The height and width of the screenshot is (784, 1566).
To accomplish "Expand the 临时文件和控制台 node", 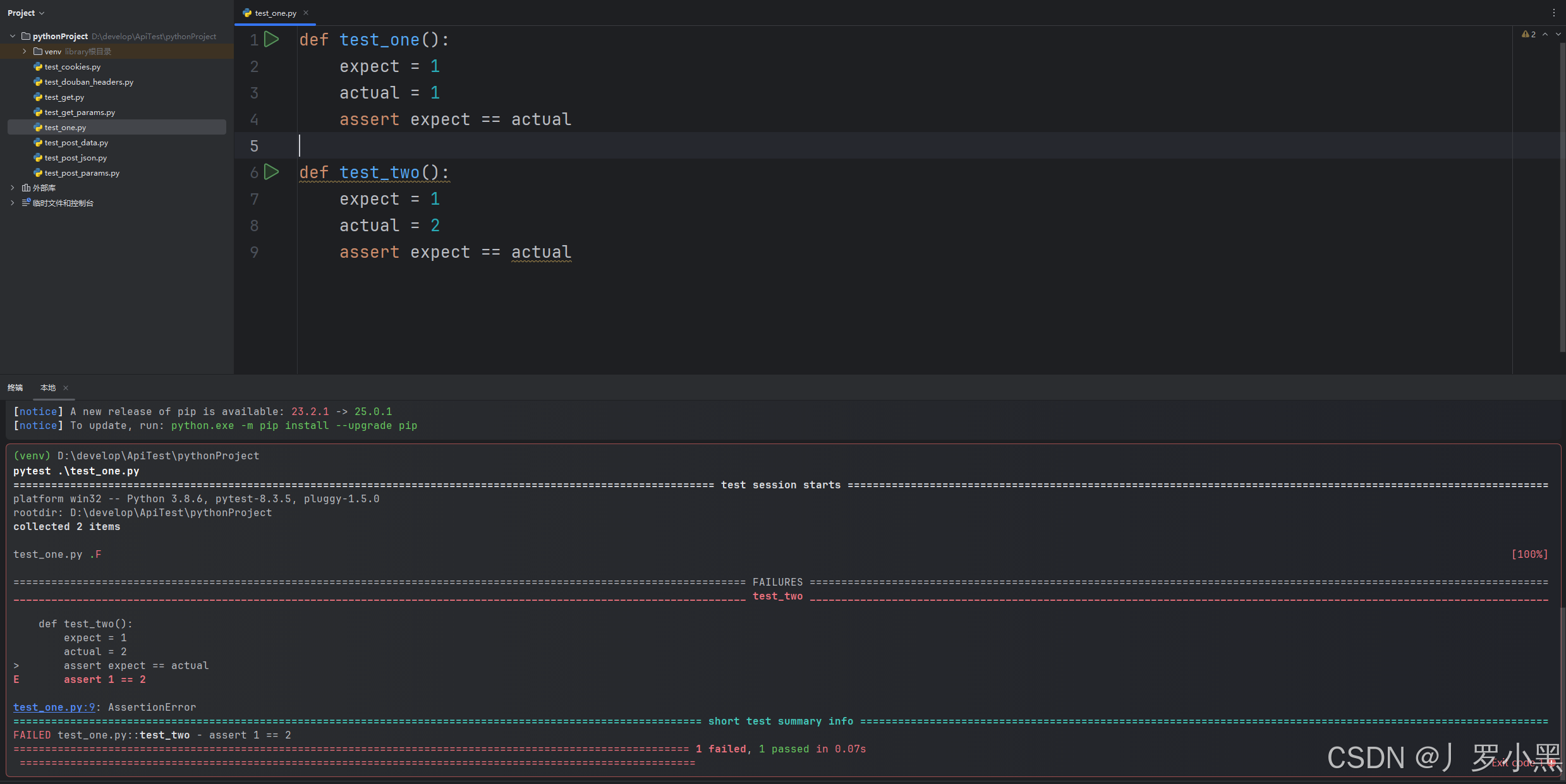I will 13,203.
